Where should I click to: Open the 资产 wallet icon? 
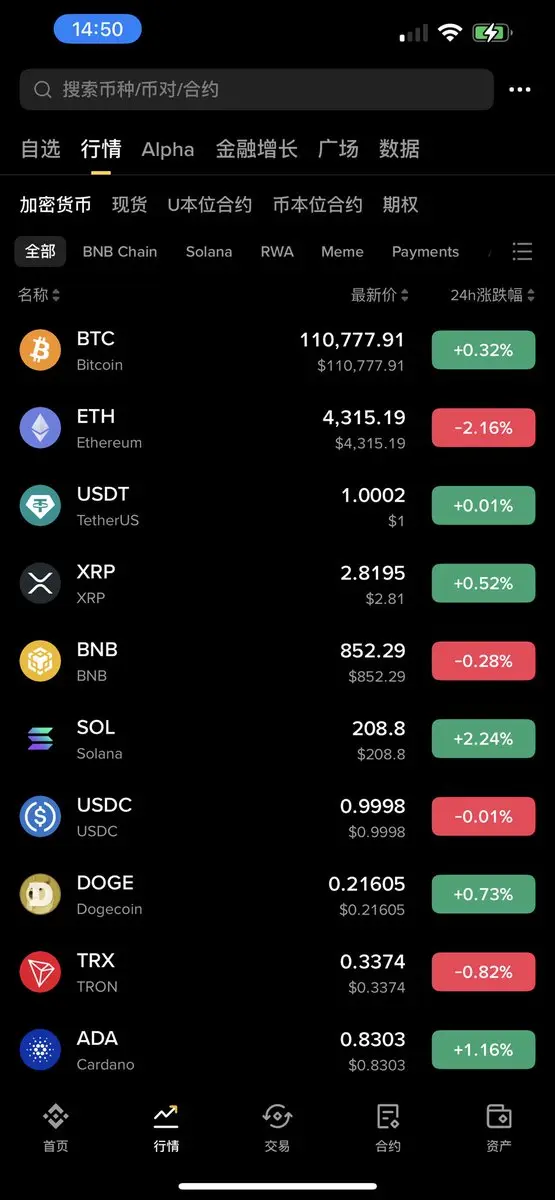499,1116
